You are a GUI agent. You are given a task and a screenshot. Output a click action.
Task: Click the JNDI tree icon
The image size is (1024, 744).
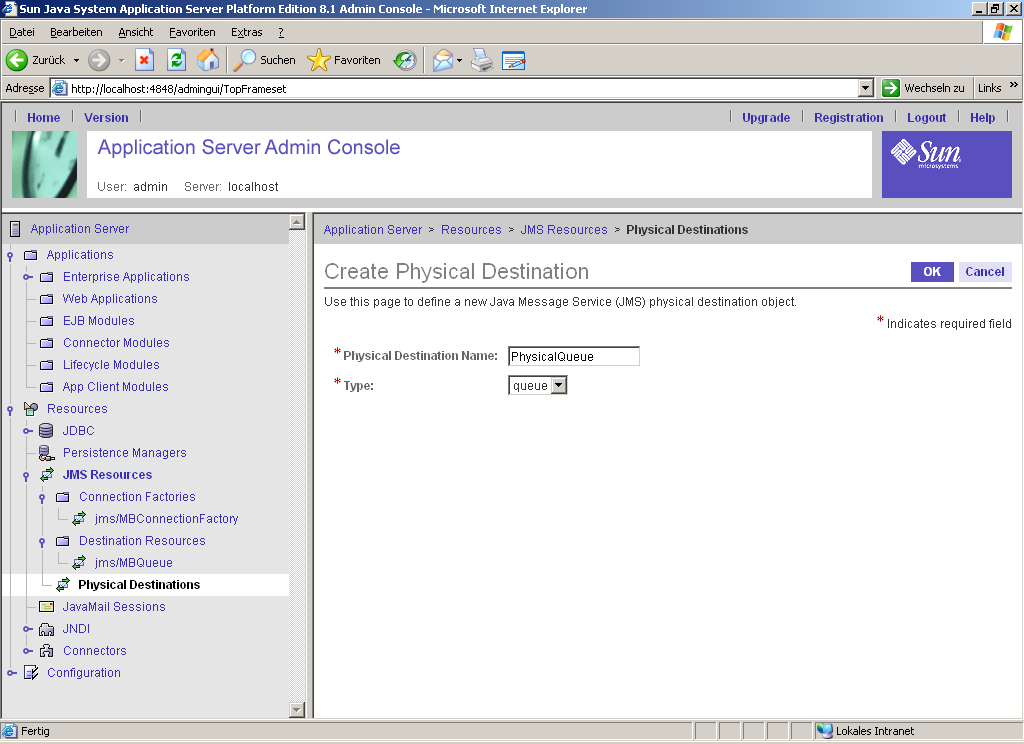pos(46,629)
